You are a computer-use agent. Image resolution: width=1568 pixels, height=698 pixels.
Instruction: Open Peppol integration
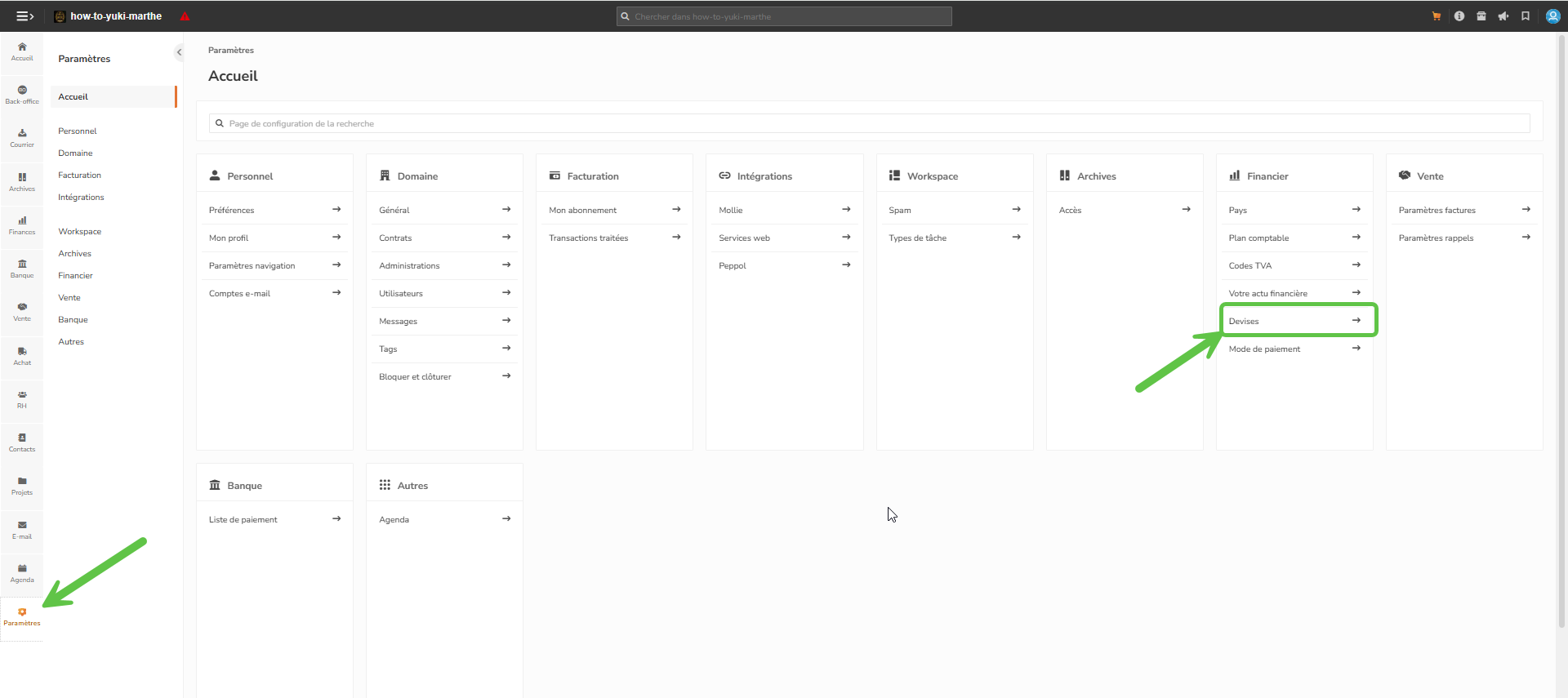pyautogui.click(x=785, y=265)
